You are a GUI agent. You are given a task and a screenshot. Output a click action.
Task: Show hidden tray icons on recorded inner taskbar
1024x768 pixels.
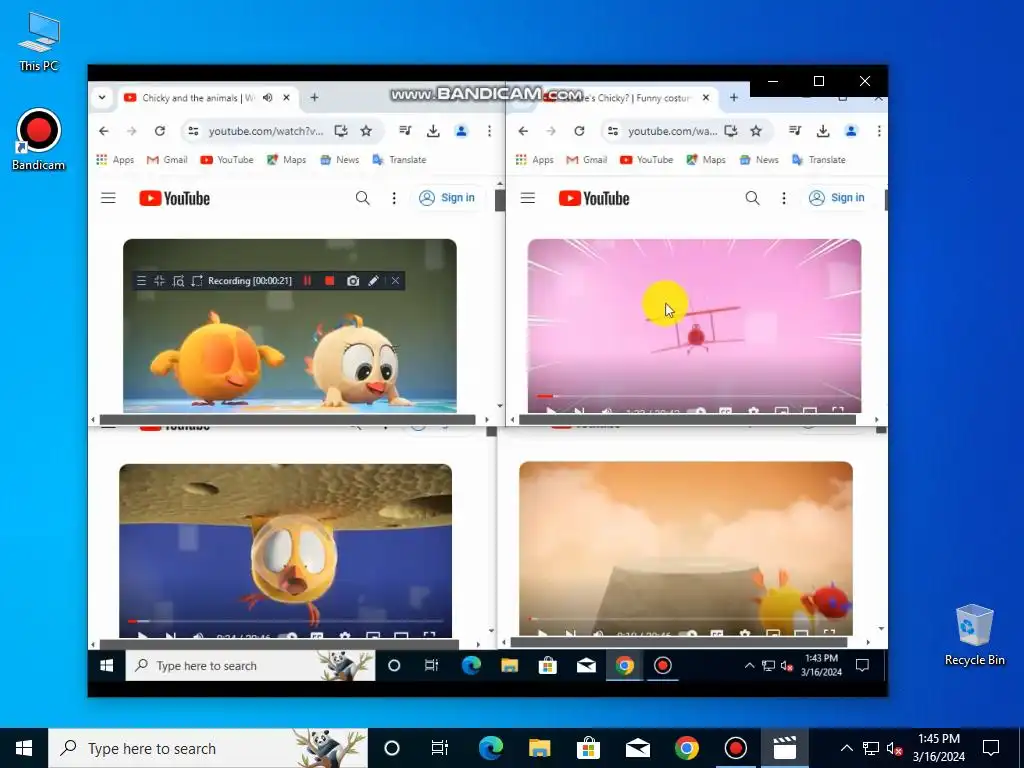750,665
